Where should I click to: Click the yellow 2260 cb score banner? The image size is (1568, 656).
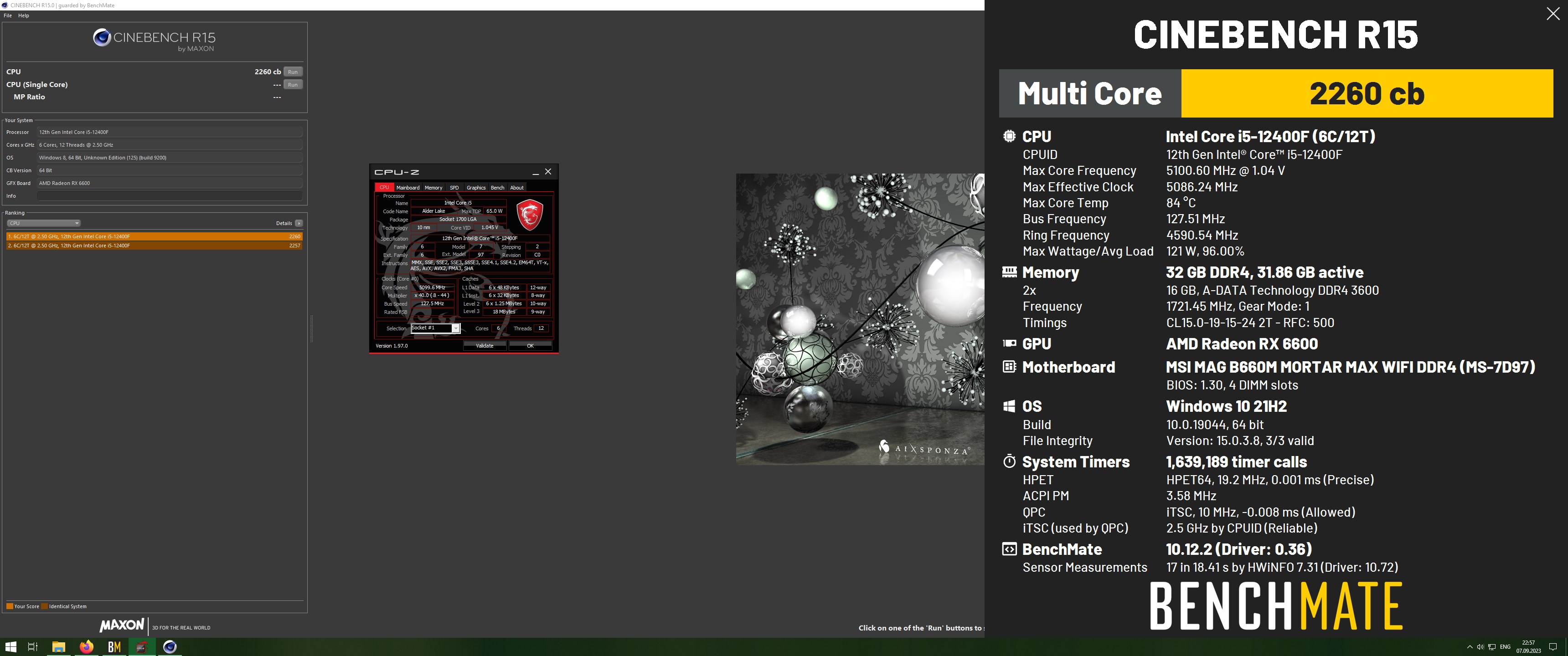coord(1367,93)
